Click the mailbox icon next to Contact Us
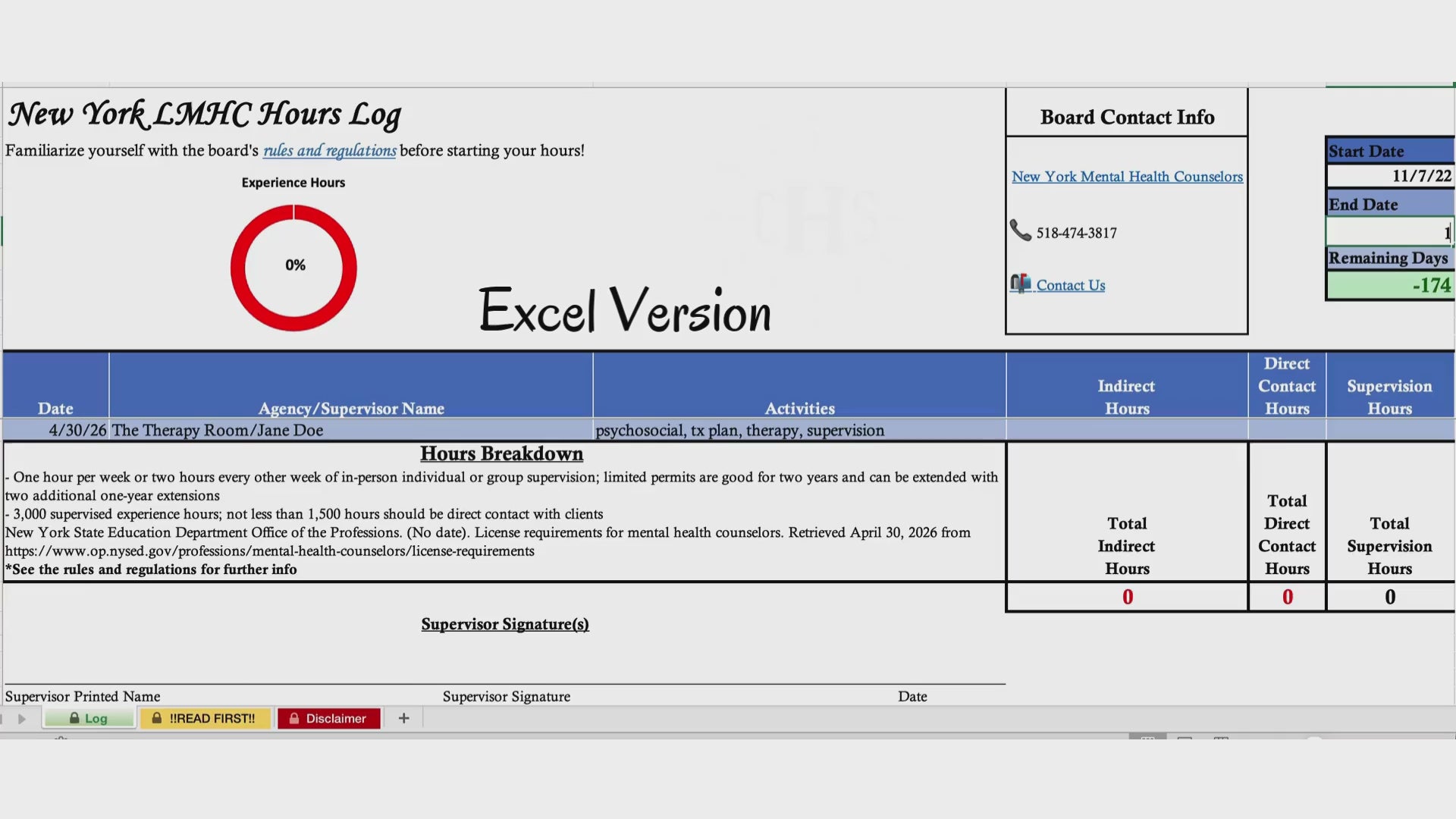This screenshot has width=1456, height=819. click(x=1021, y=284)
